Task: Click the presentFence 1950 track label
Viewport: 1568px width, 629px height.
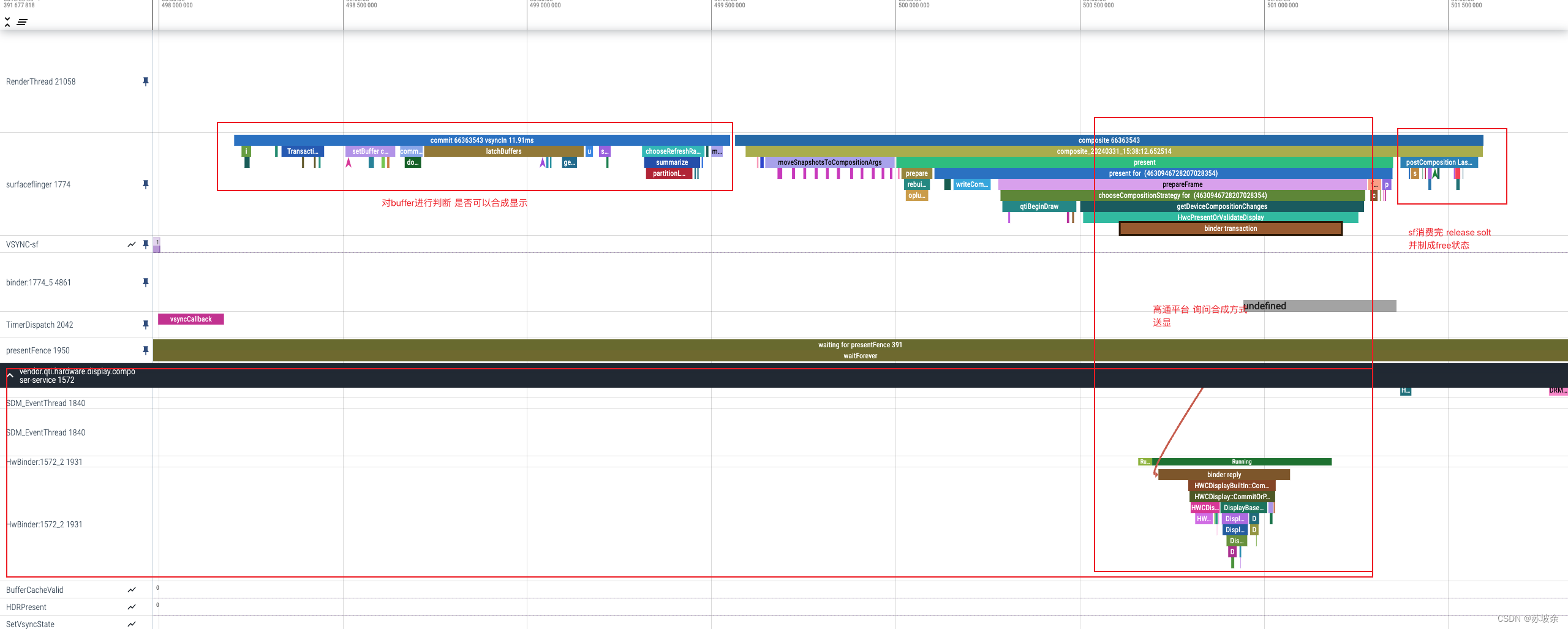Action: (38, 350)
